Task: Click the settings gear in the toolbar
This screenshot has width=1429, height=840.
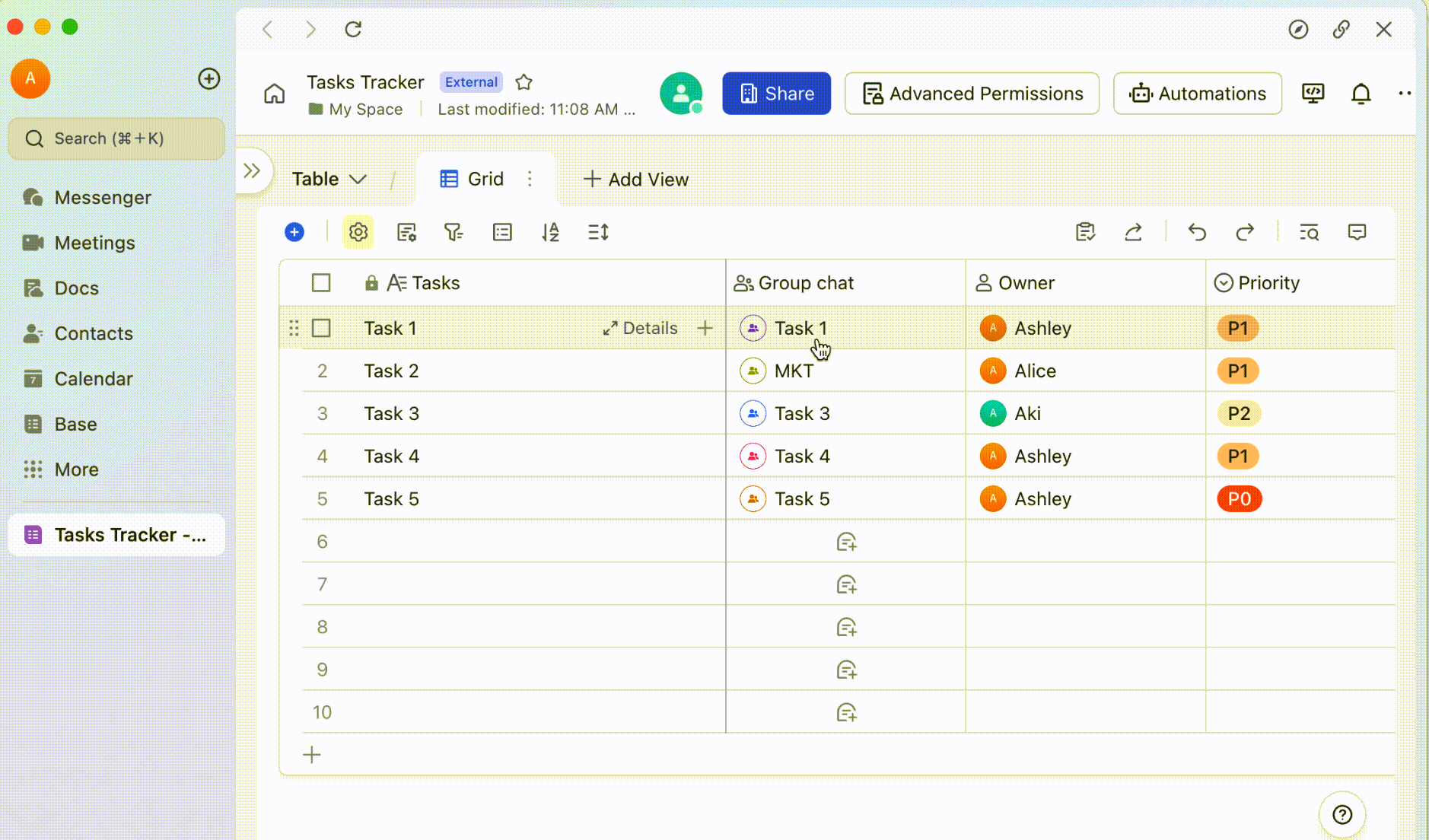Action: (x=358, y=232)
